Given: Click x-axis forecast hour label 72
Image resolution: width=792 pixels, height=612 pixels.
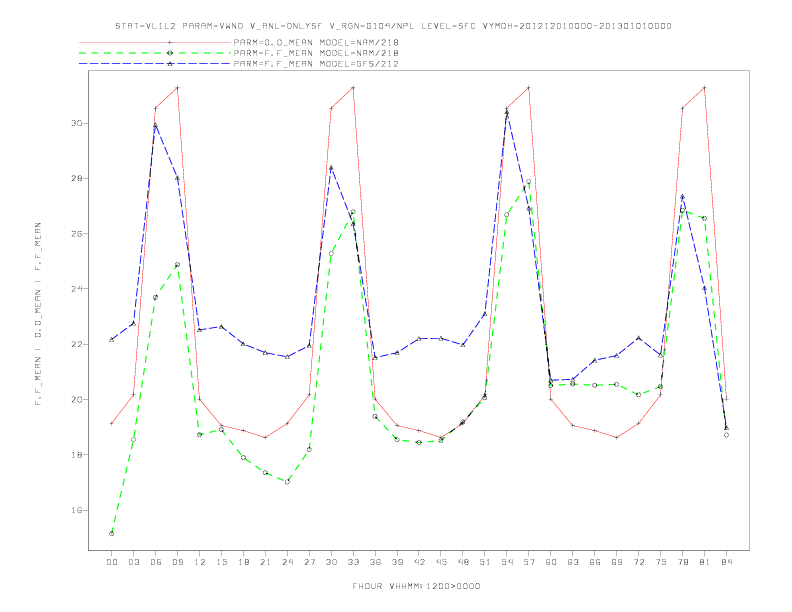Looking at the screenshot, I should point(638,562).
